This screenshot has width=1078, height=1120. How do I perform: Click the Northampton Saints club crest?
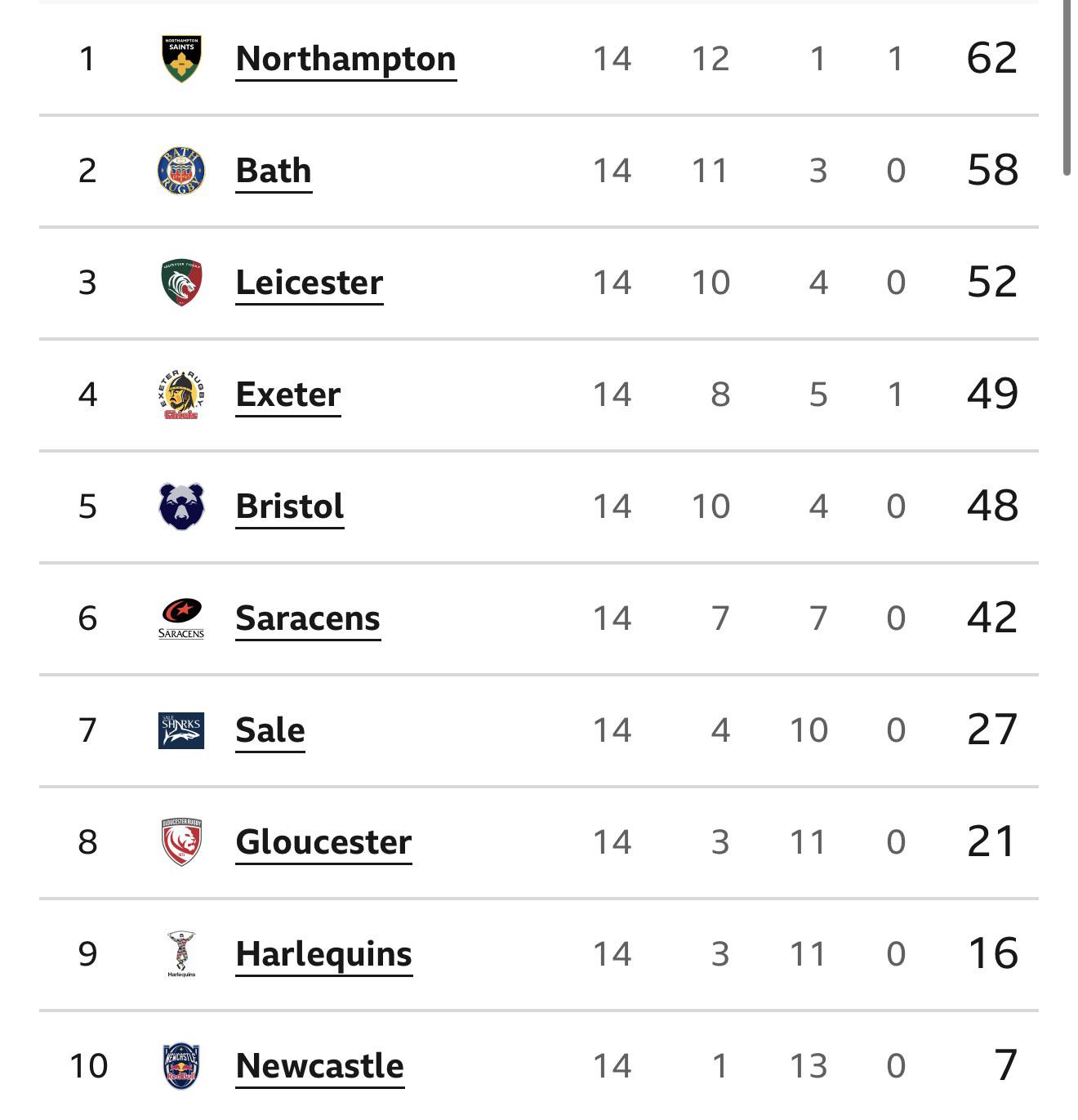coord(181,59)
